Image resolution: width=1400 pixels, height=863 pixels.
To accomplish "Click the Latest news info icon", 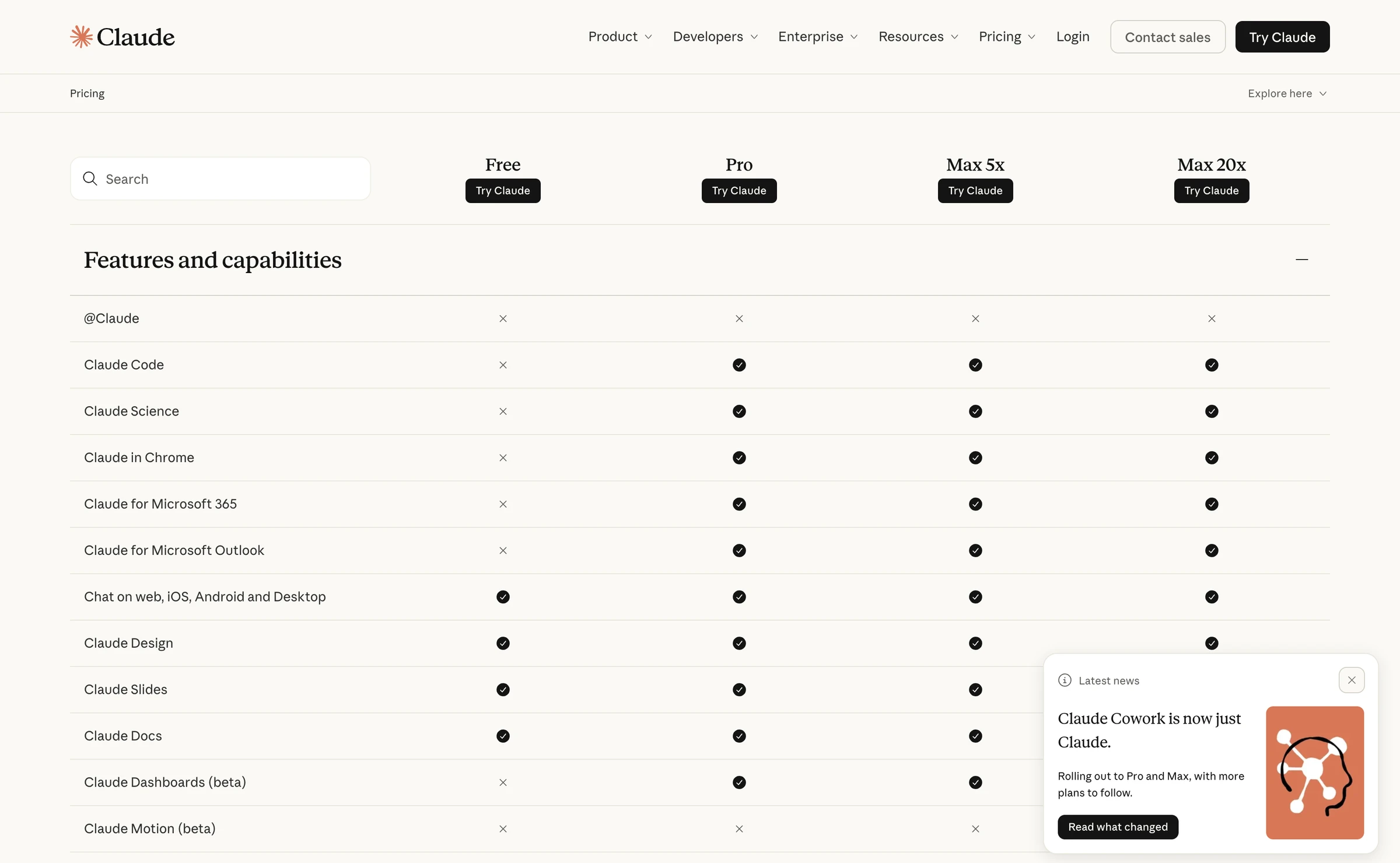I will point(1065,680).
